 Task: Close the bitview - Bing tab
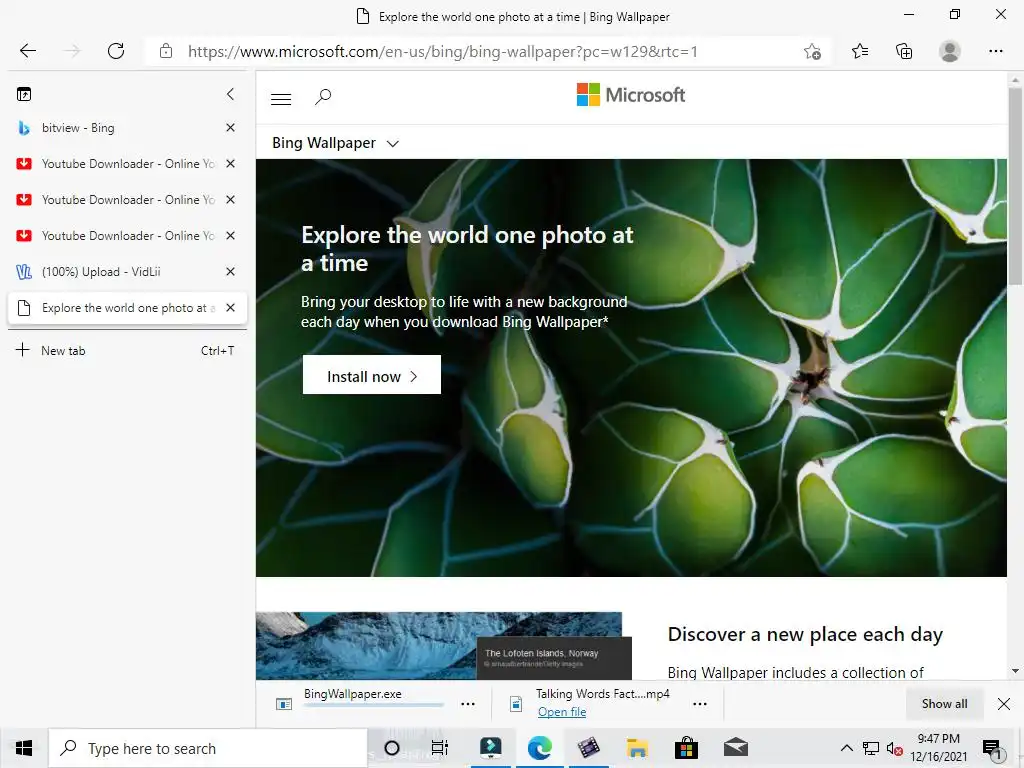pos(230,128)
